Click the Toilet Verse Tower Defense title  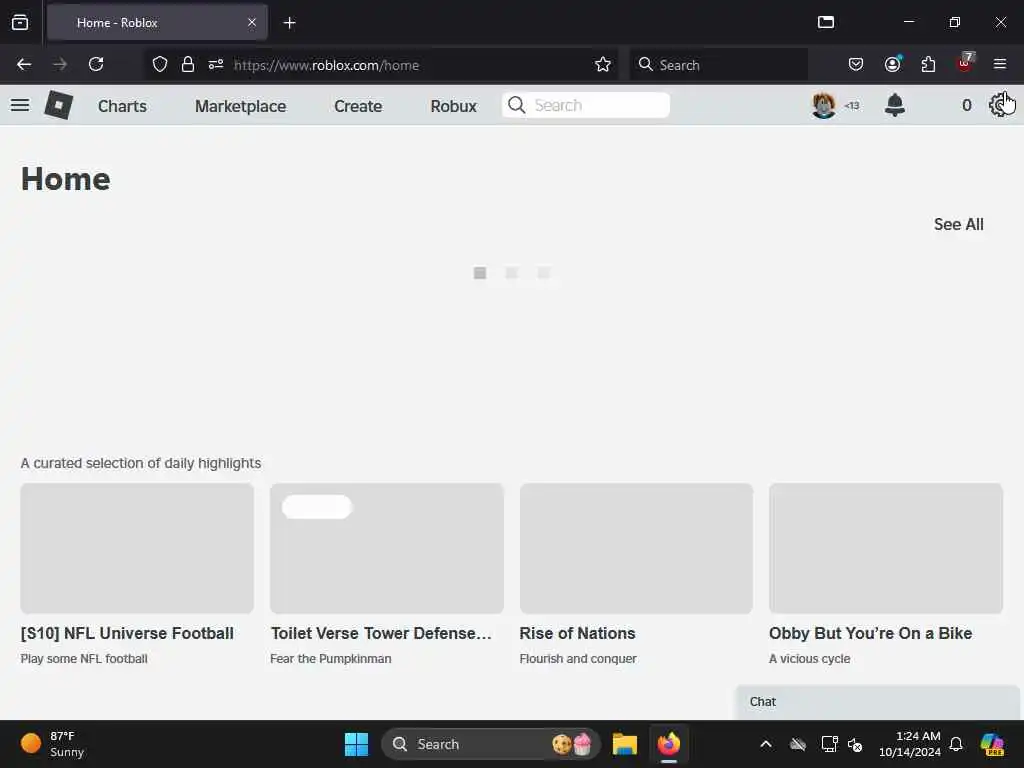pos(381,633)
